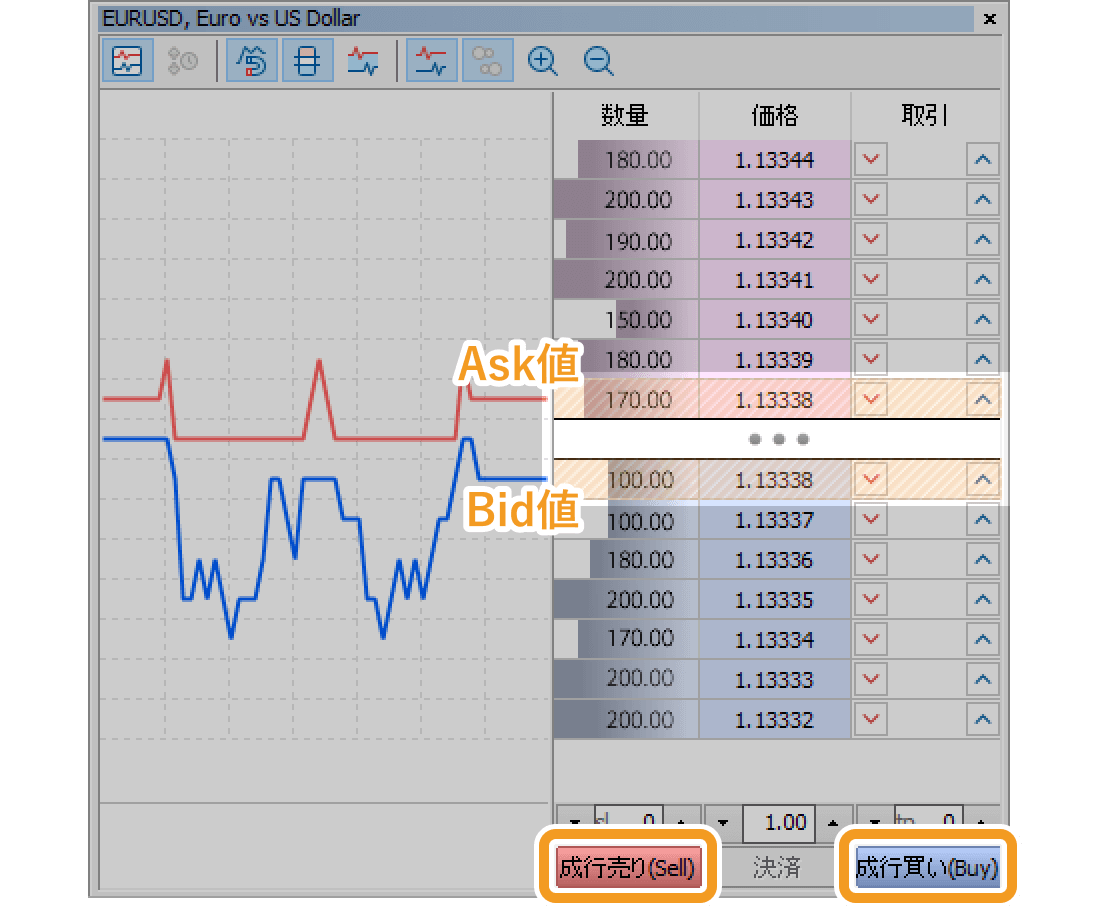Decrease the tp take profit value
The image size is (1100, 908).
click(x=874, y=822)
